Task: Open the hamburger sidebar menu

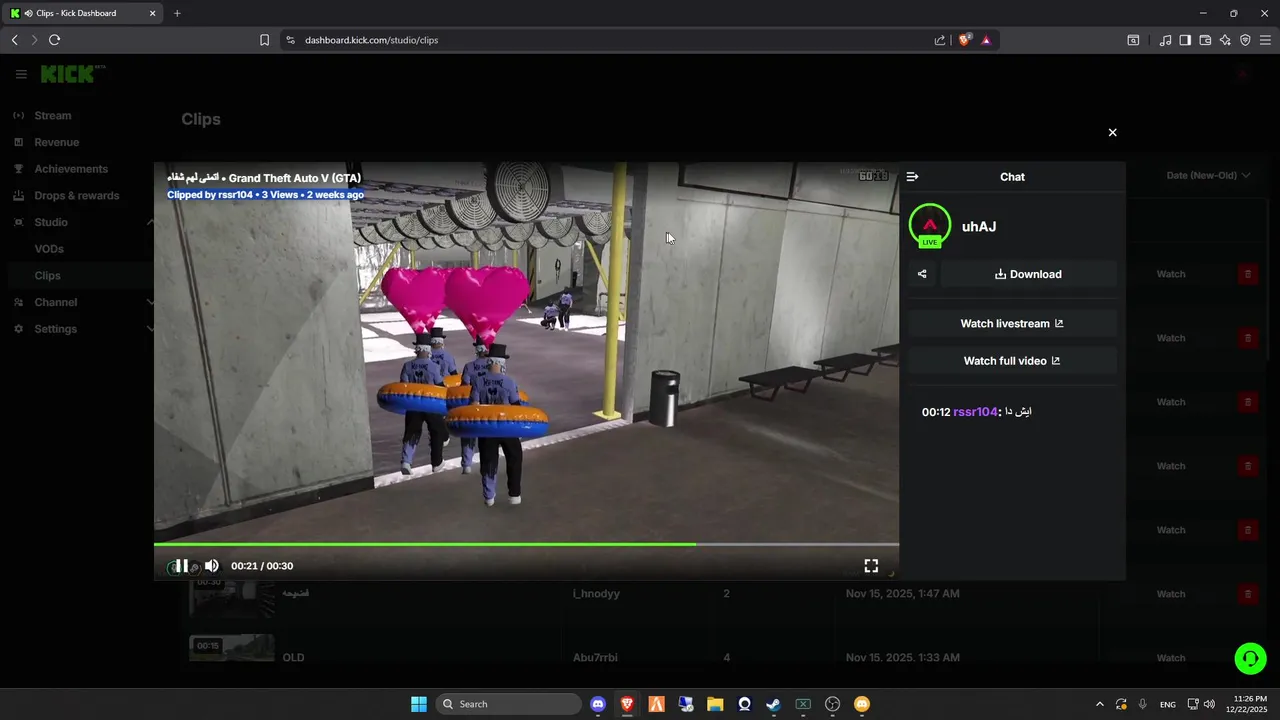Action: 21,74
